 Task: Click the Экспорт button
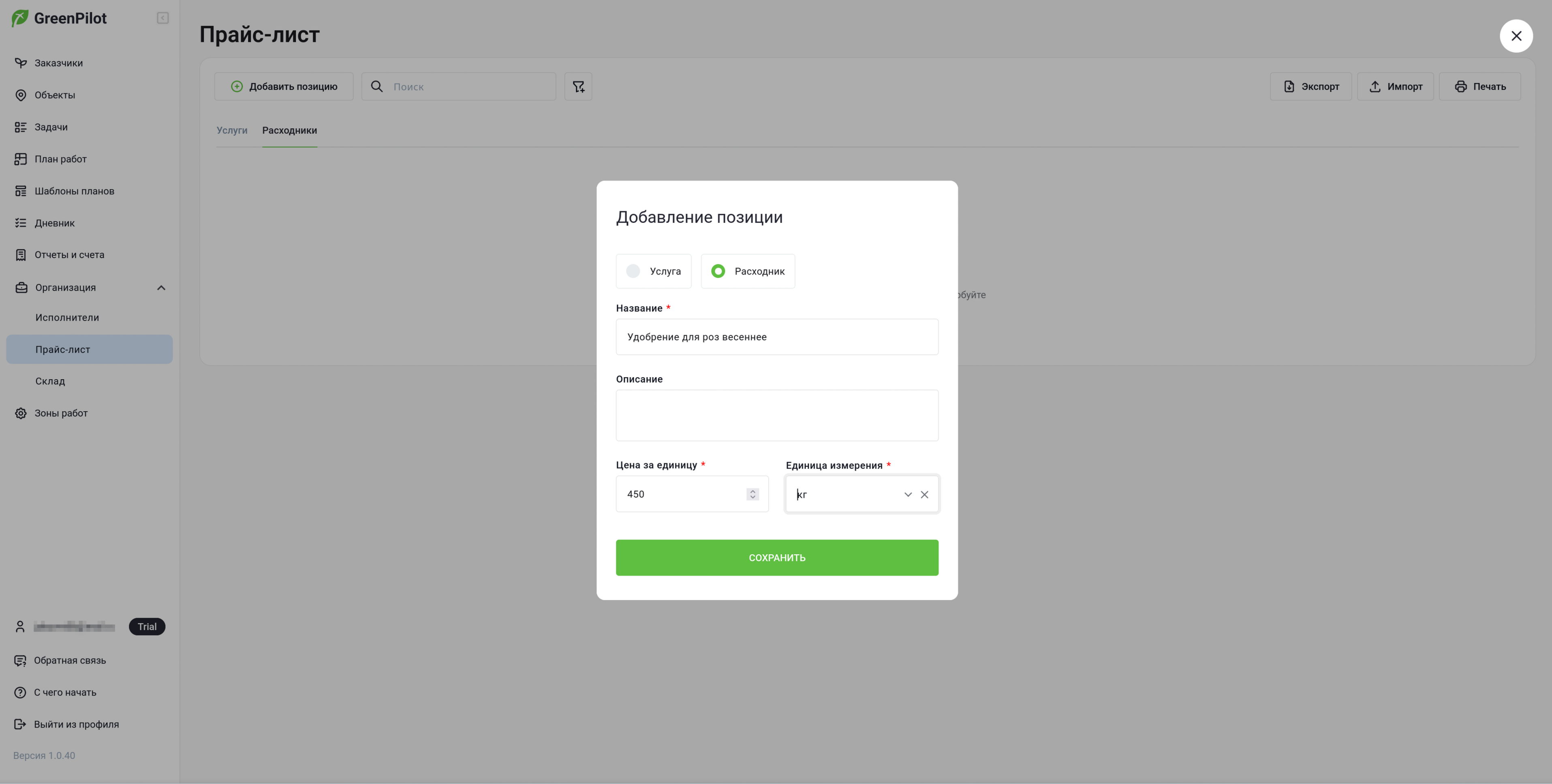(1310, 86)
